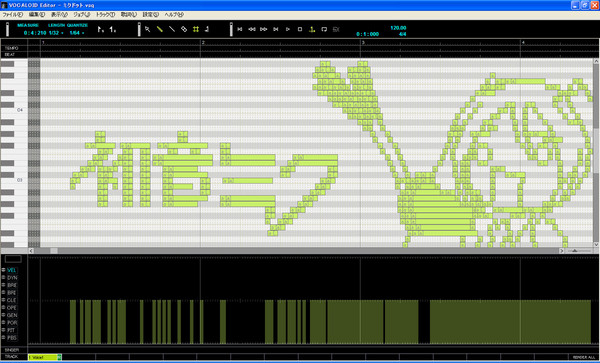Jump to the song start
Viewport: 600px width, 363px height.
click(x=240, y=29)
